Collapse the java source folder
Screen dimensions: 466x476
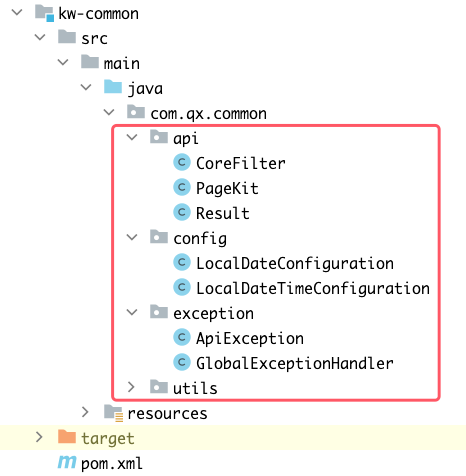click(86, 87)
